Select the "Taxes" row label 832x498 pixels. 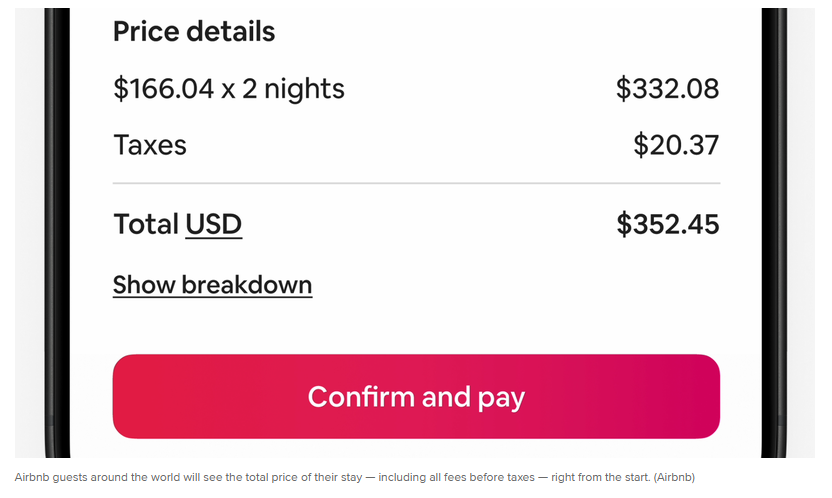pos(150,145)
